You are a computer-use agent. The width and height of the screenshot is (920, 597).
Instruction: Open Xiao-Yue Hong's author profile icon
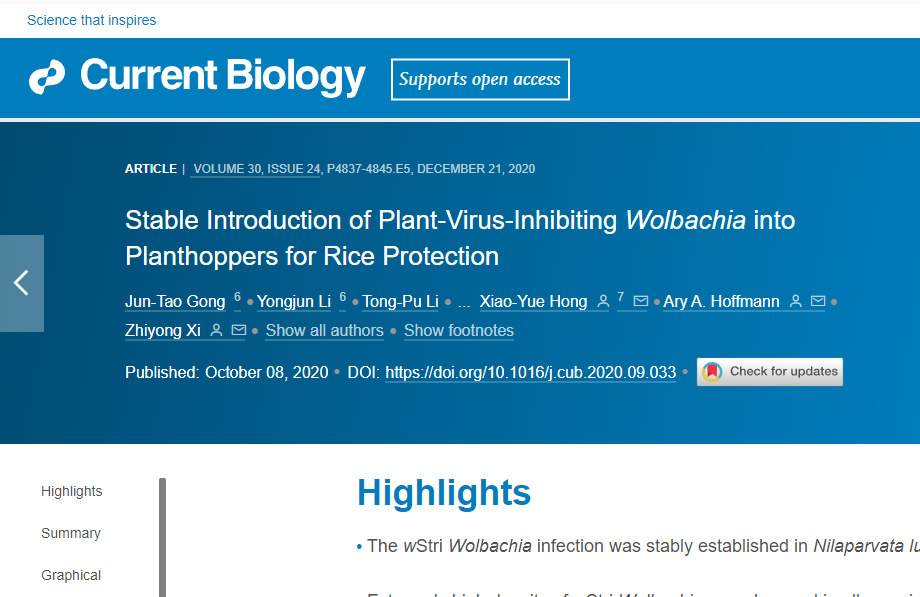point(603,301)
